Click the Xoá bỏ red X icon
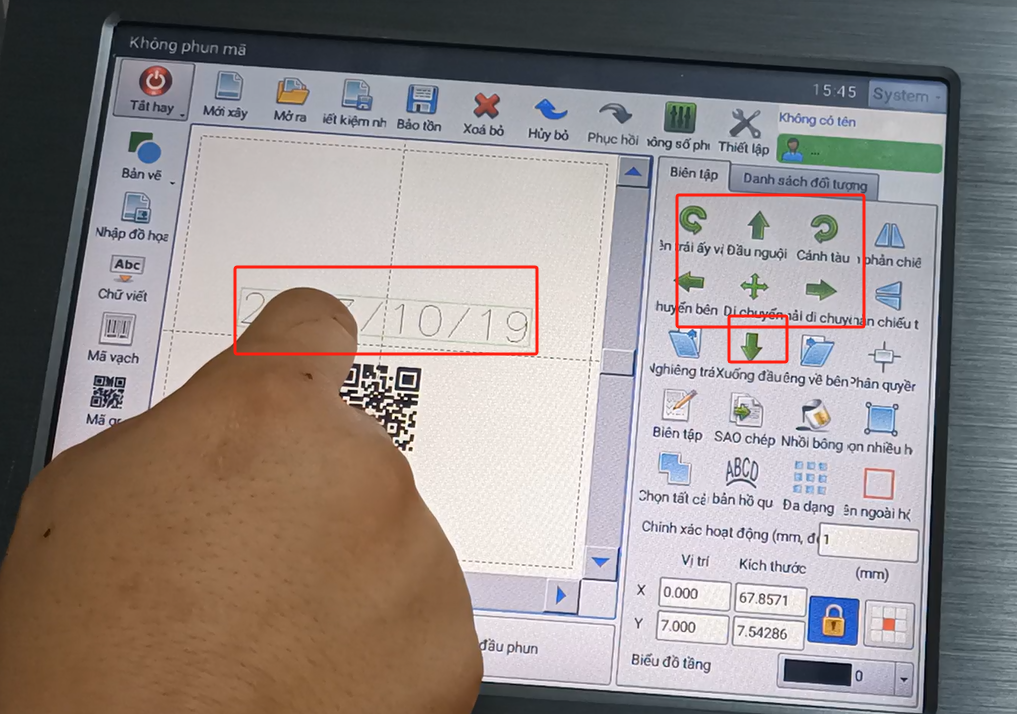Image resolution: width=1017 pixels, height=714 pixels. (x=486, y=108)
